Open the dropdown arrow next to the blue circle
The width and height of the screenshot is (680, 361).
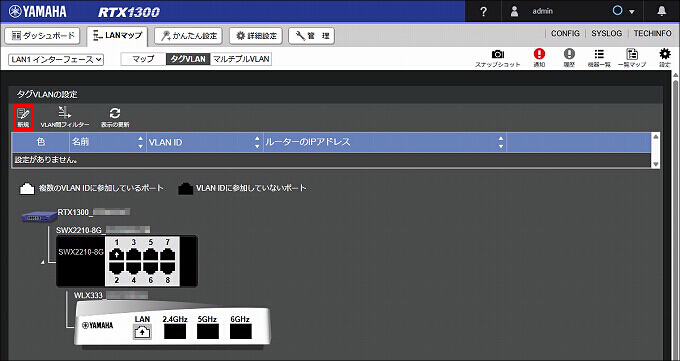coord(632,12)
